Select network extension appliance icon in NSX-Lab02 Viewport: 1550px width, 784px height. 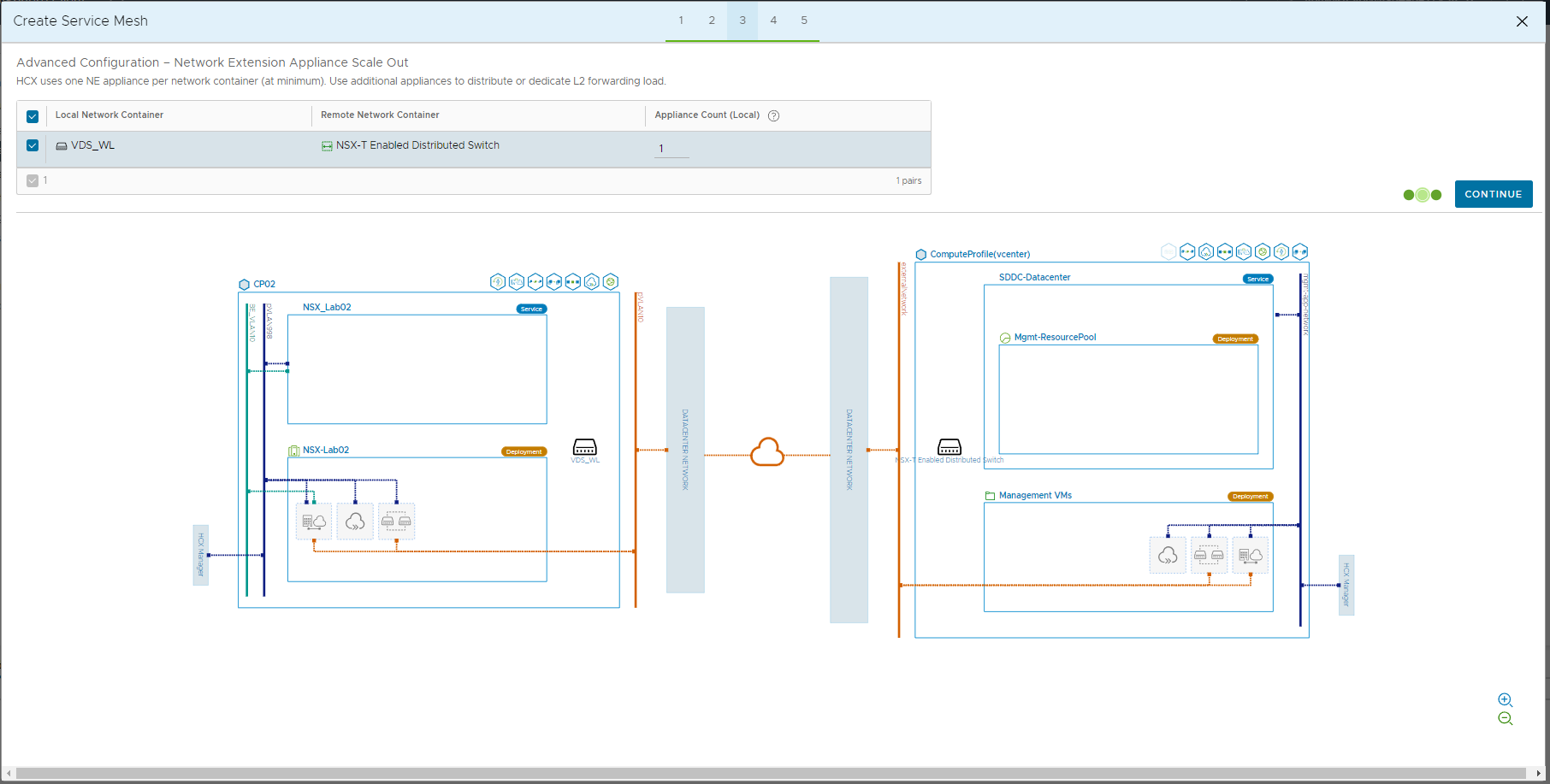coord(396,522)
